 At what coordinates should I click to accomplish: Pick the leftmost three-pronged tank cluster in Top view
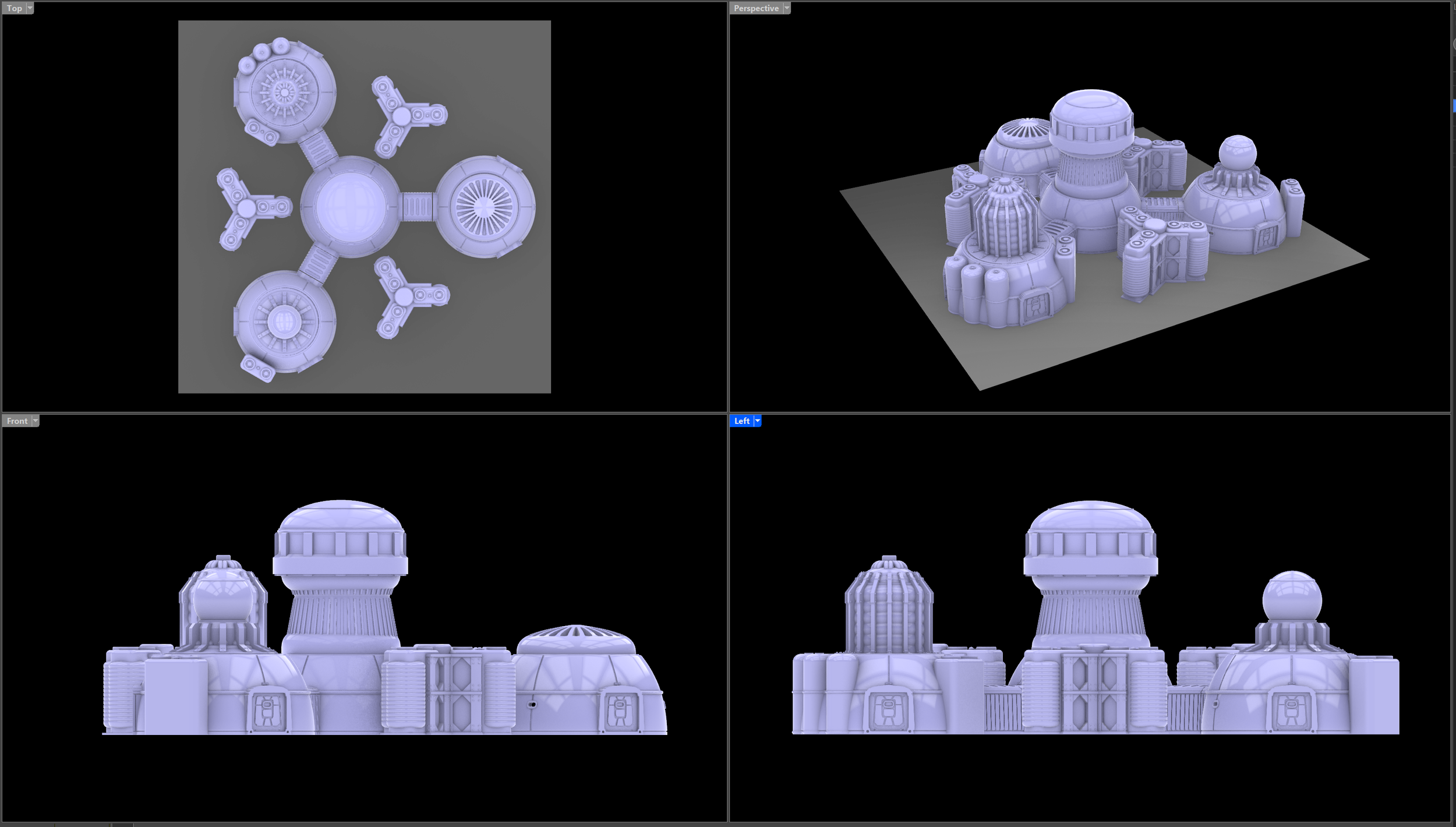(247, 208)
